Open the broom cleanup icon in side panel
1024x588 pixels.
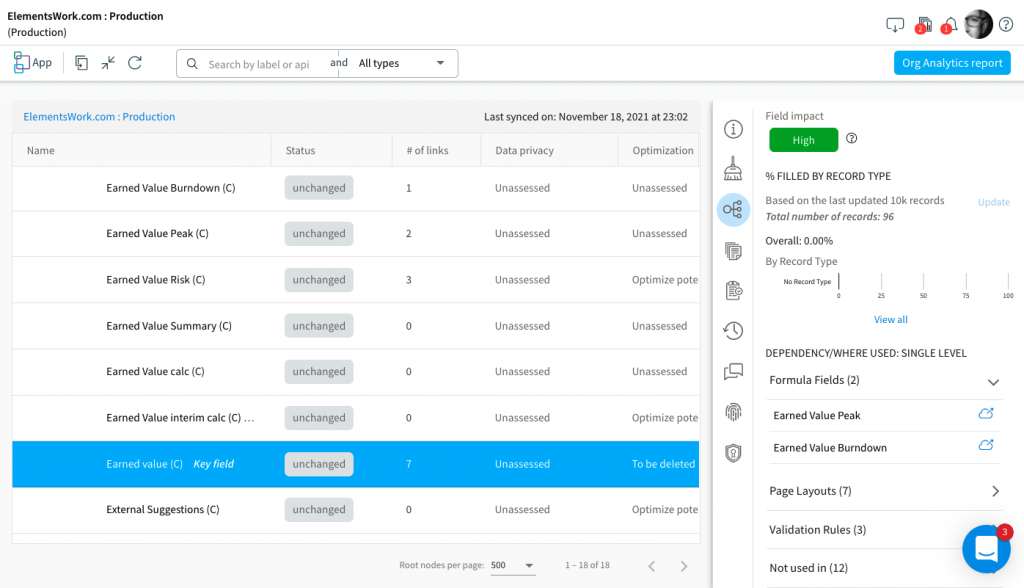(x=733, y=168)
